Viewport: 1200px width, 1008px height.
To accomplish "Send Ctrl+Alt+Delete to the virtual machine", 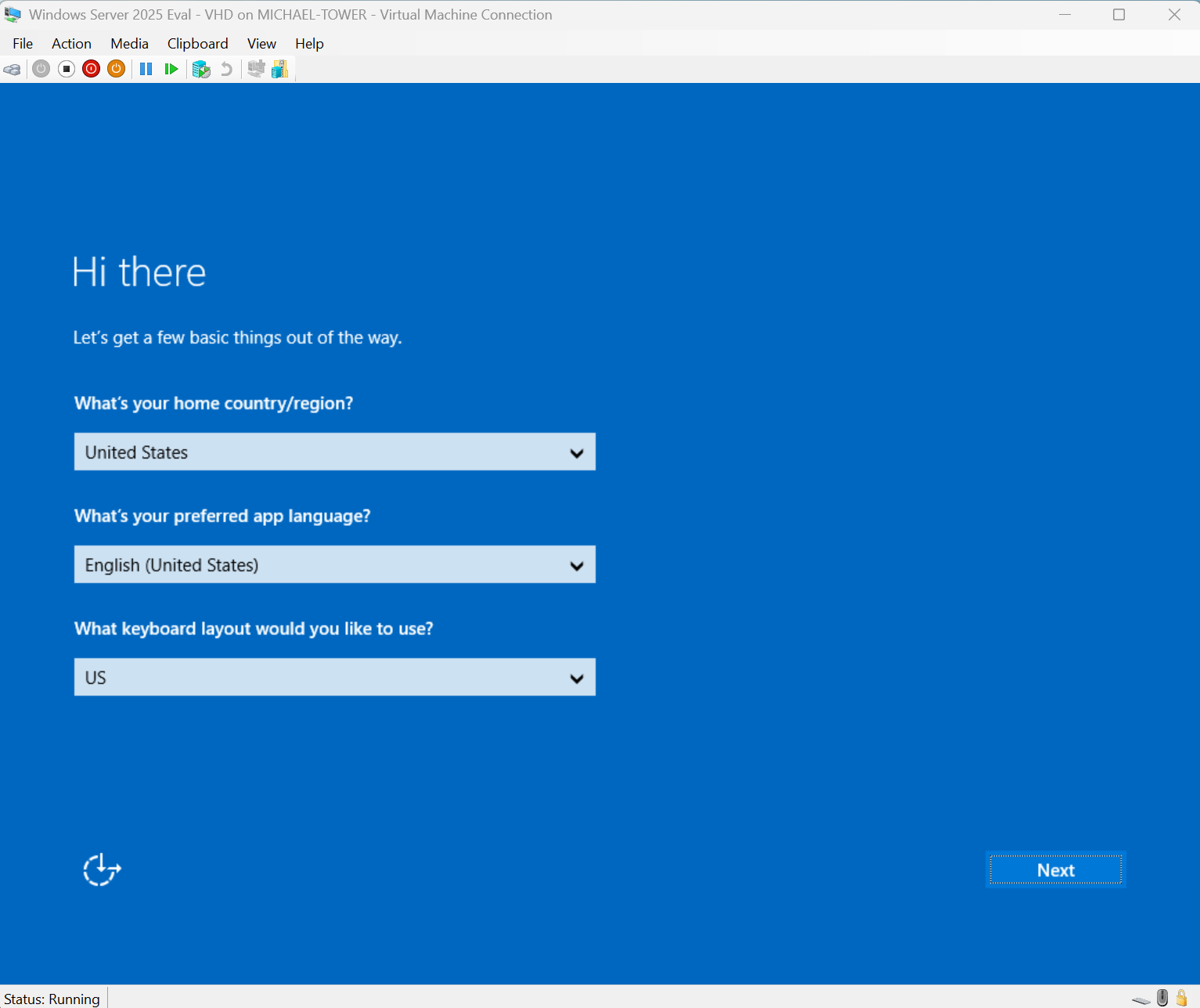I will click(12, 69).
